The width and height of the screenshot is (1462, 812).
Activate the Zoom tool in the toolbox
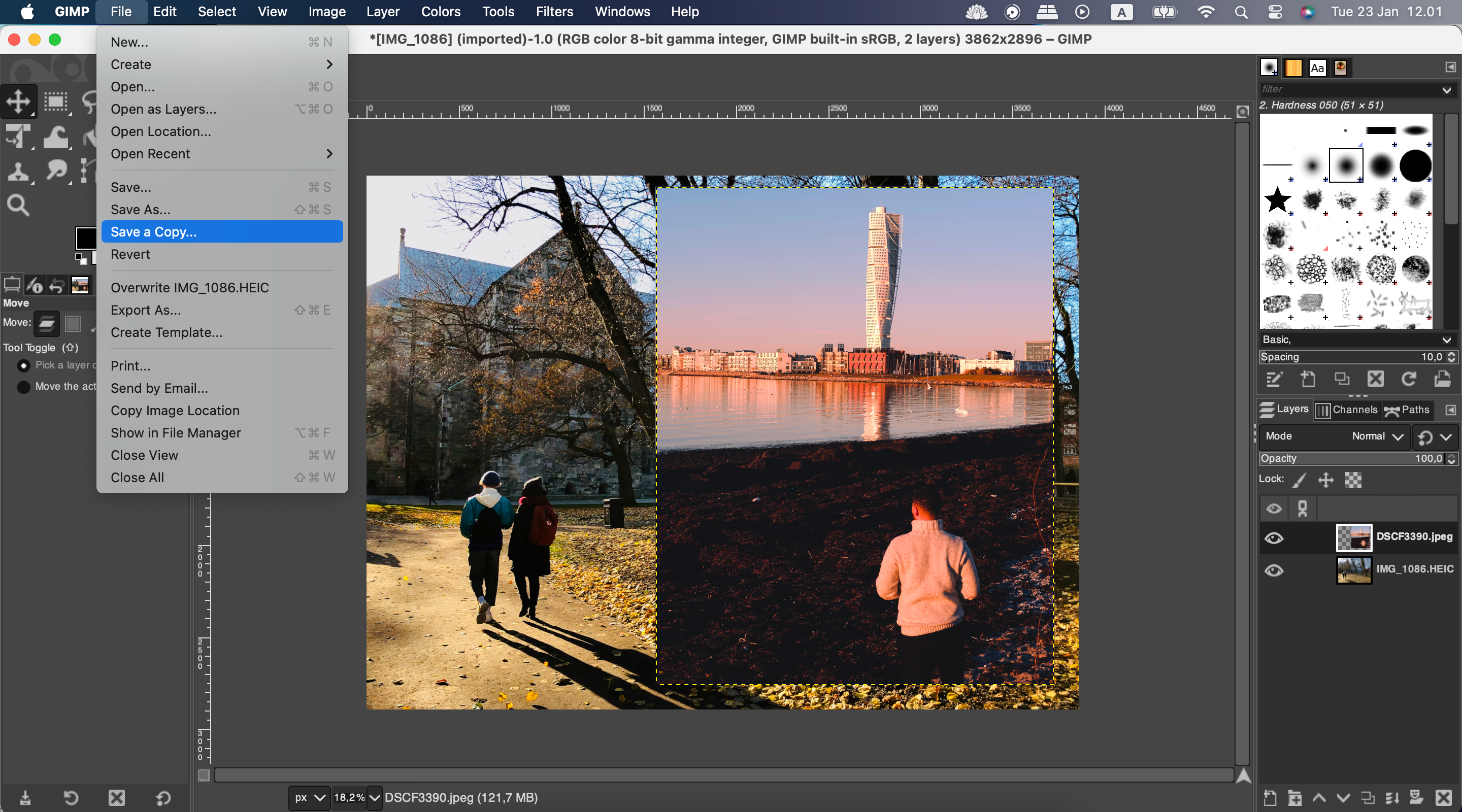(19, 205)
